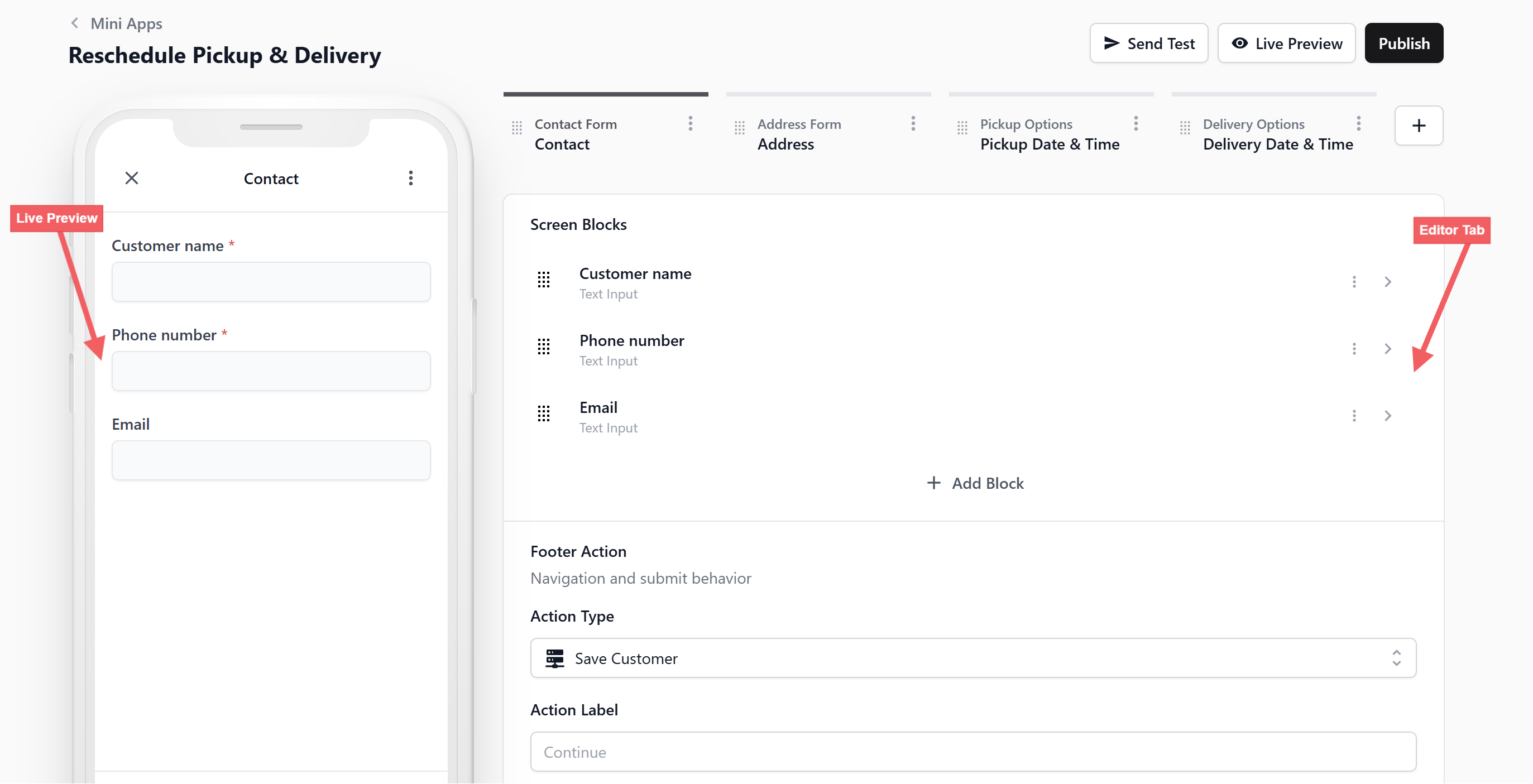Toggle the Live Preview eye button
The height and width of the screenshot is (784, 1533).
coord(1286,44)
